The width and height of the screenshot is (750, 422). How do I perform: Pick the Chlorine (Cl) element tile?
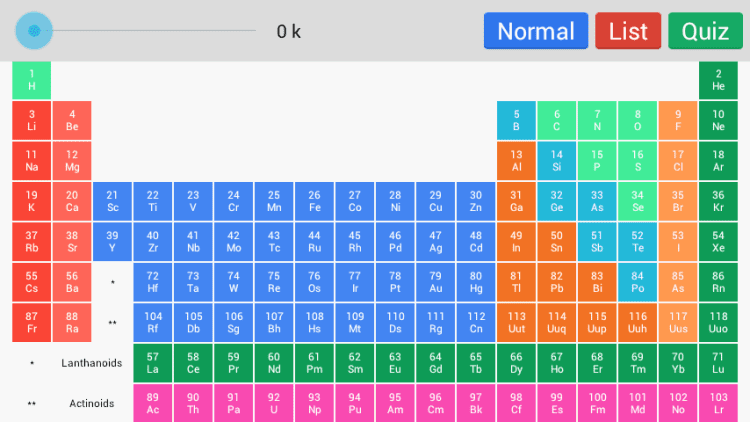[x=678, y=161]
